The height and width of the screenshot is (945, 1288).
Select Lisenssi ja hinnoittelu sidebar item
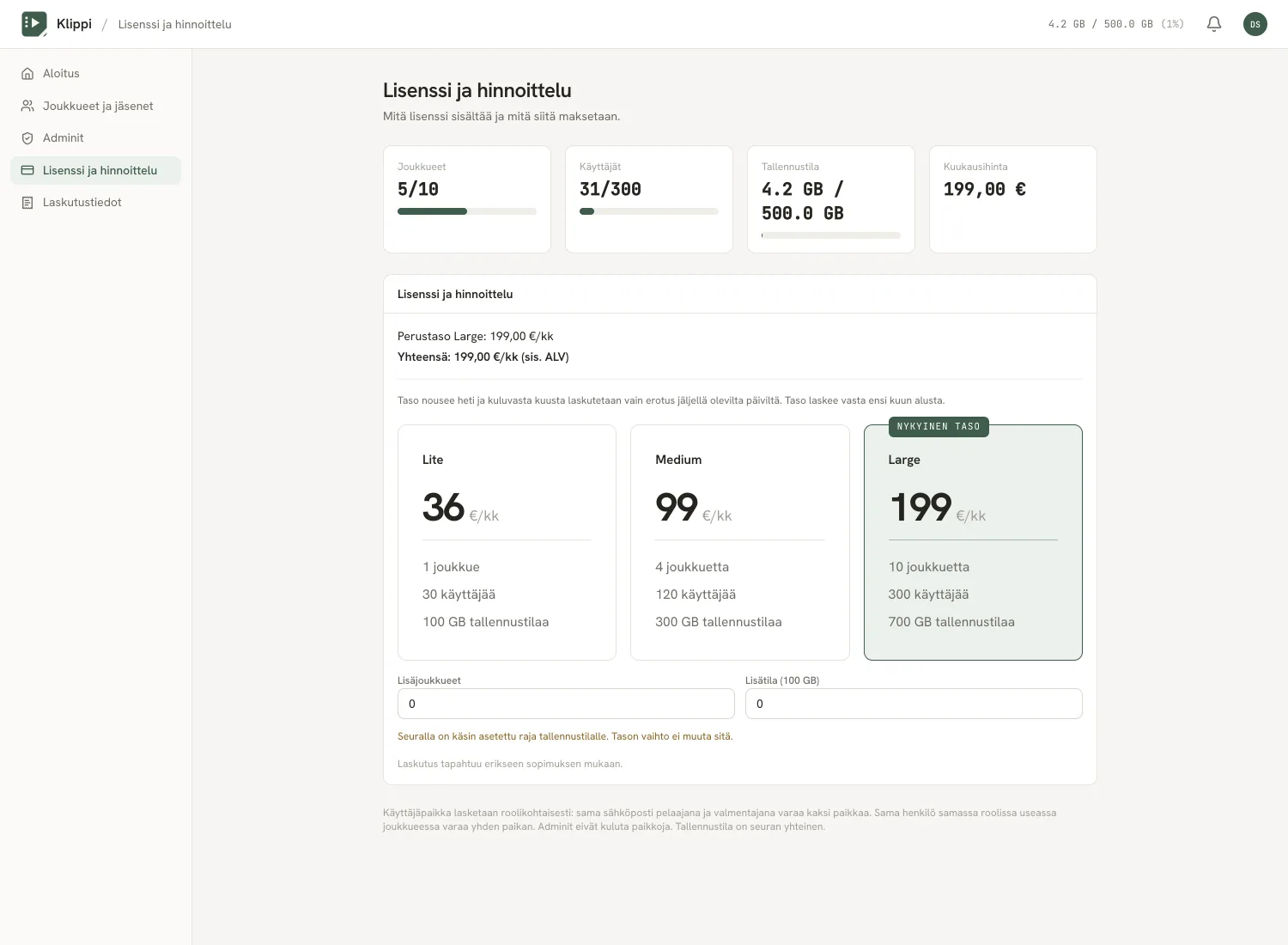95,171
